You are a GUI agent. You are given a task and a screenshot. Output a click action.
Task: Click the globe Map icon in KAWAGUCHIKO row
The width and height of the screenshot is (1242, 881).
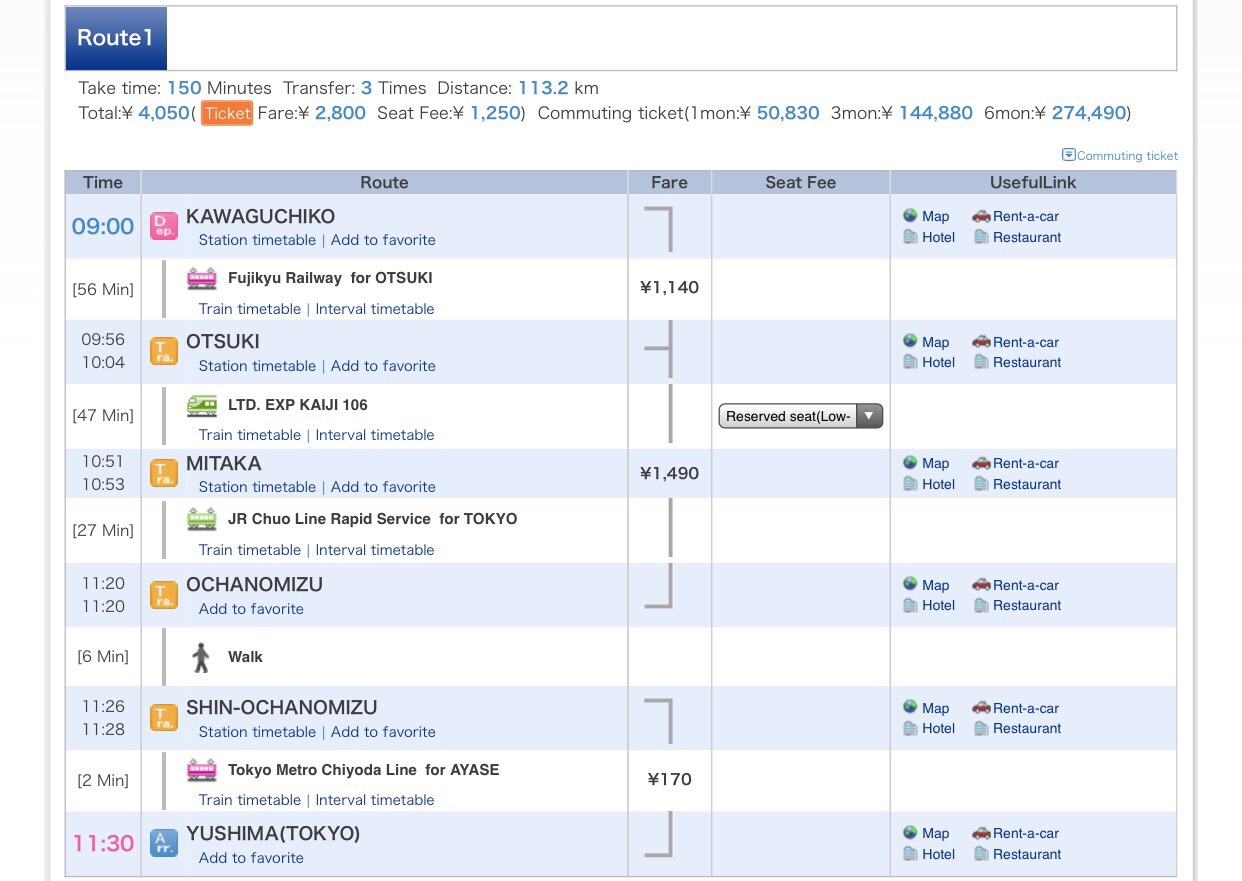[x=910, y=215]
